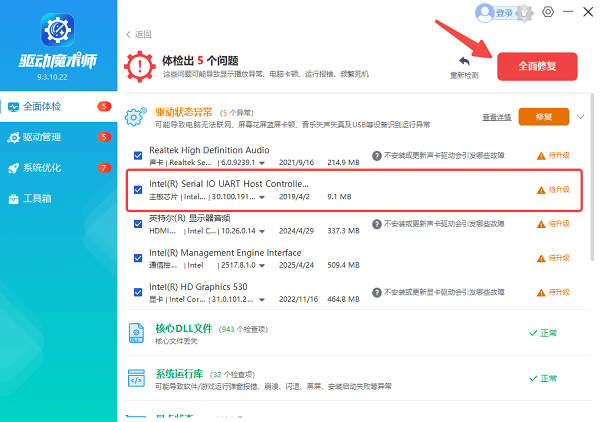
Task: Go back using the 返回 link
Action: coord(139,34)
